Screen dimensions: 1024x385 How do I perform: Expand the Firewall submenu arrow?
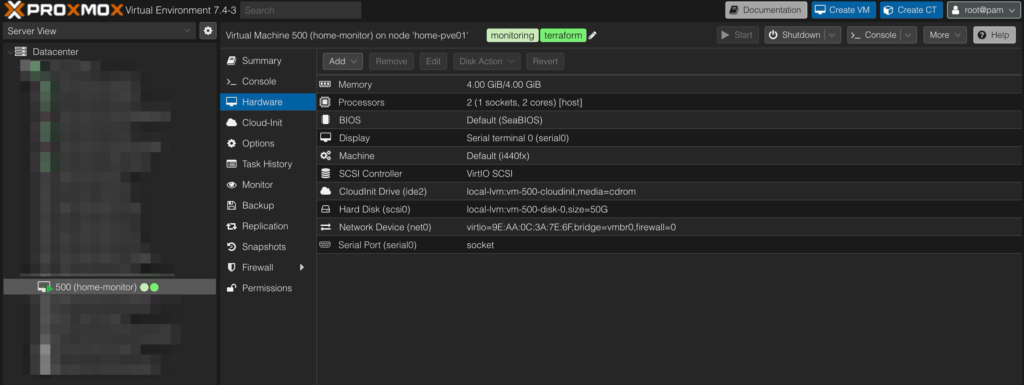click(x=302, y=268)
